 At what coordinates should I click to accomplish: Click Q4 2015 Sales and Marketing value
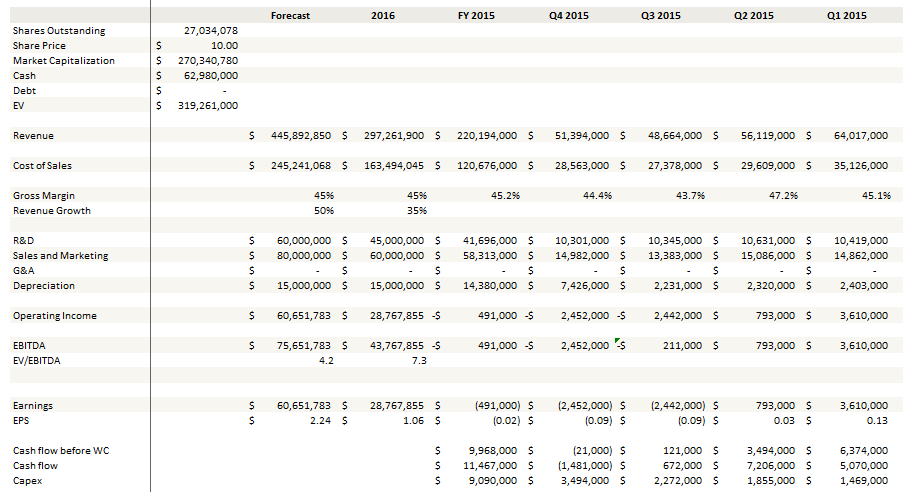[x=582, y=255]
